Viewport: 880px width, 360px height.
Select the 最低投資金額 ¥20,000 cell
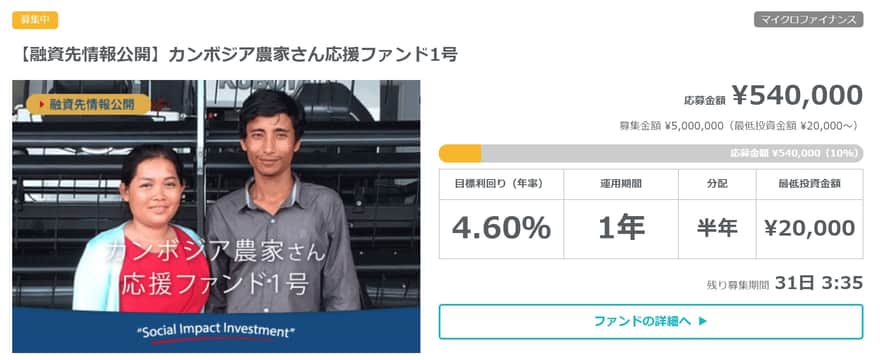point(810,214)
